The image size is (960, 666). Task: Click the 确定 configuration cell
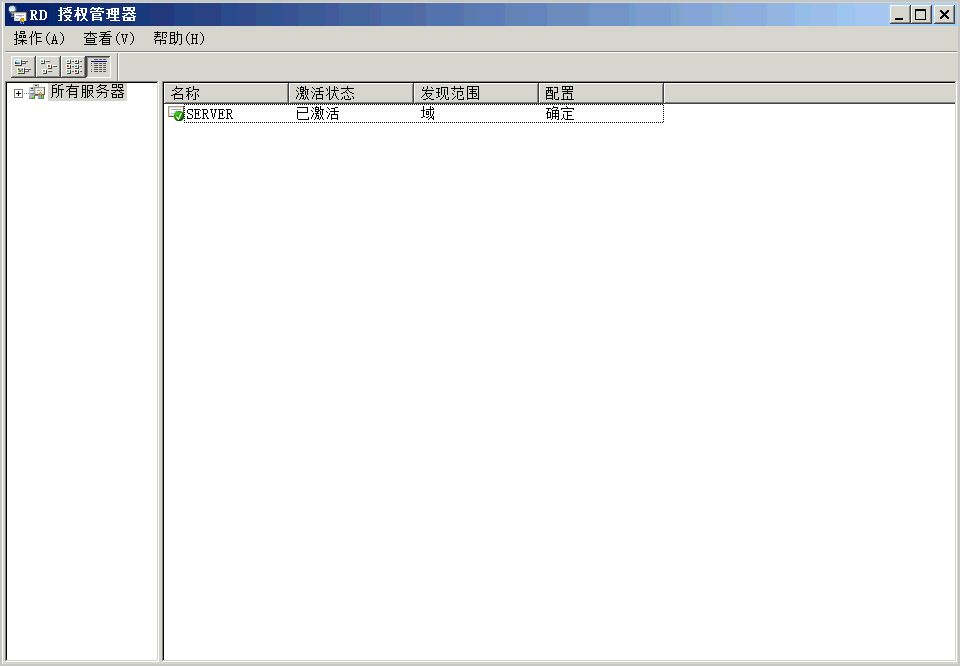[560, 114]
